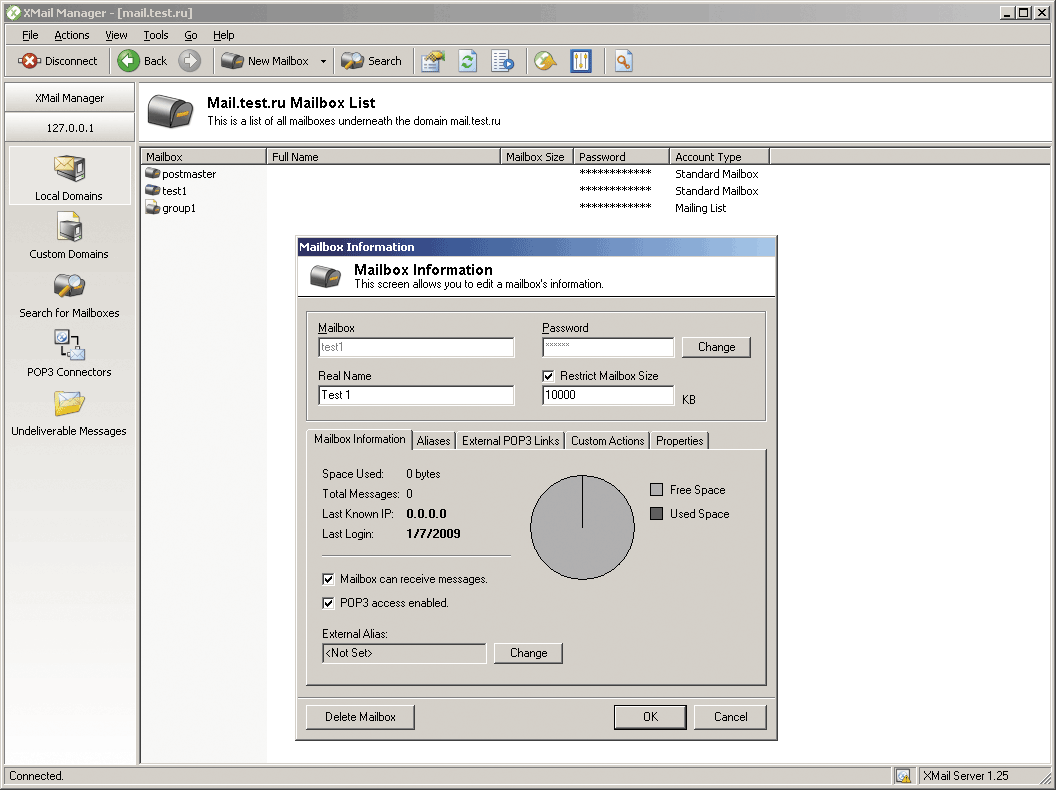Select the 127.0.0.1 server button
This screenshot has height=790, width=1056.
coord(69,127)
